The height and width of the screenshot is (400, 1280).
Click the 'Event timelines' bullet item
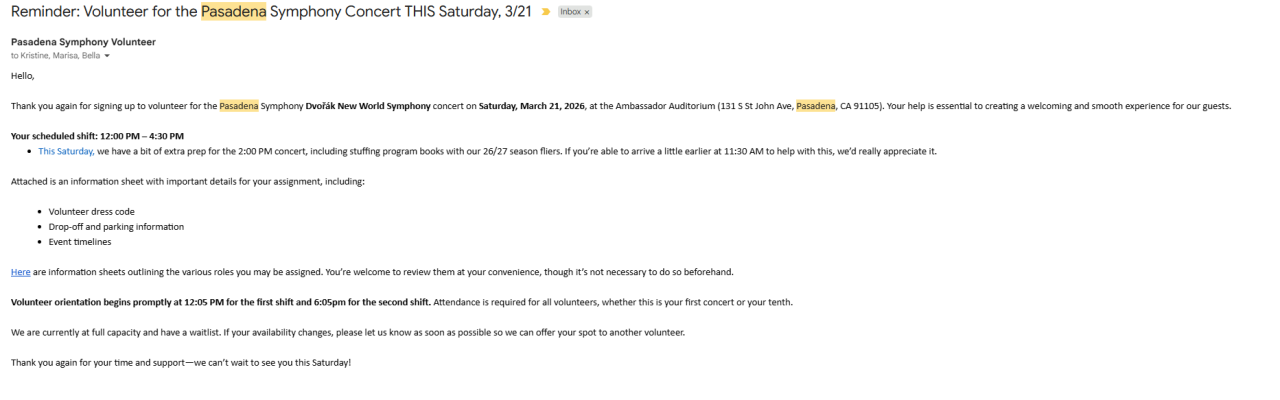tap(80, 242)
